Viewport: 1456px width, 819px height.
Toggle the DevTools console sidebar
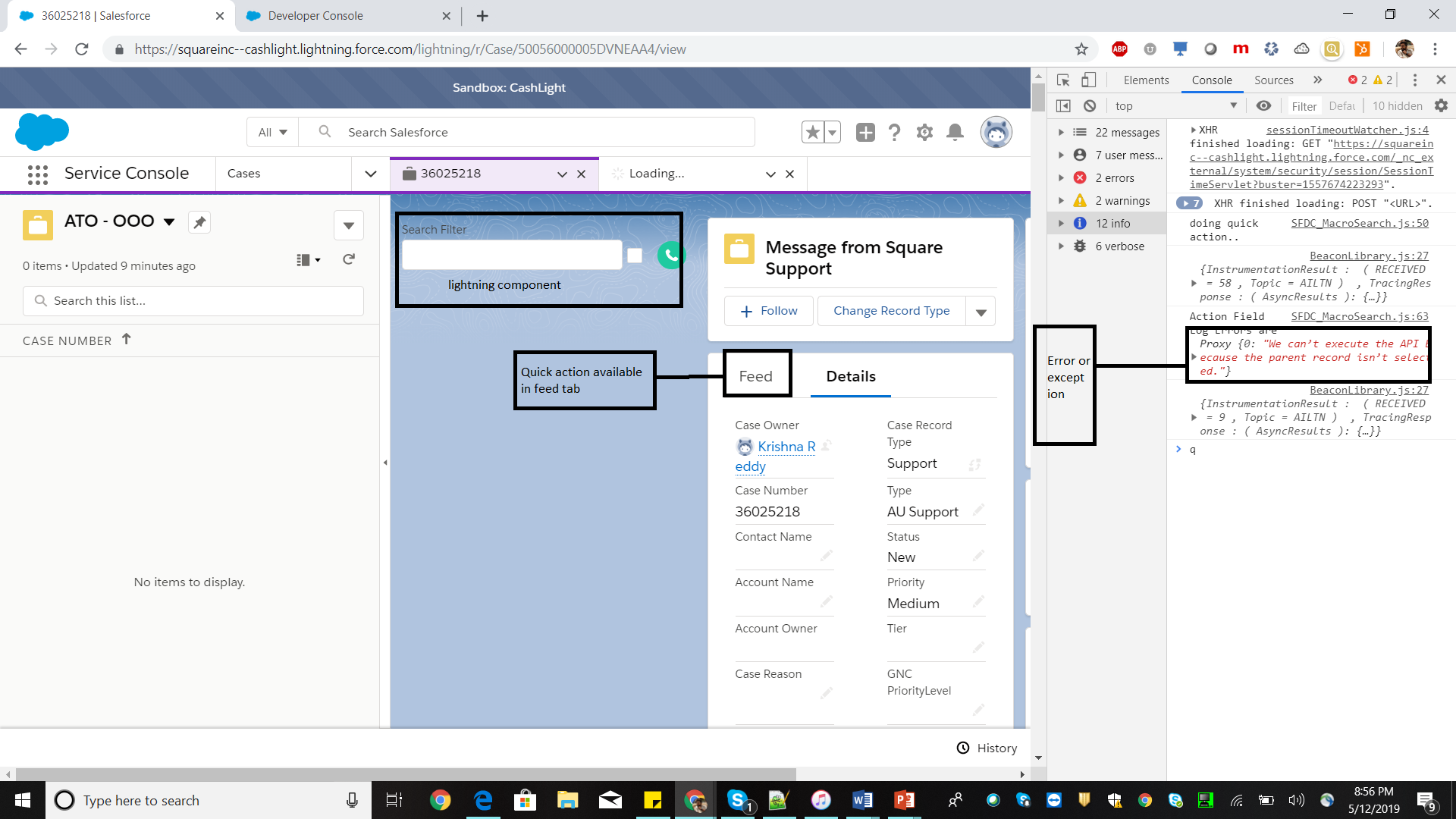pos(1063,106)
